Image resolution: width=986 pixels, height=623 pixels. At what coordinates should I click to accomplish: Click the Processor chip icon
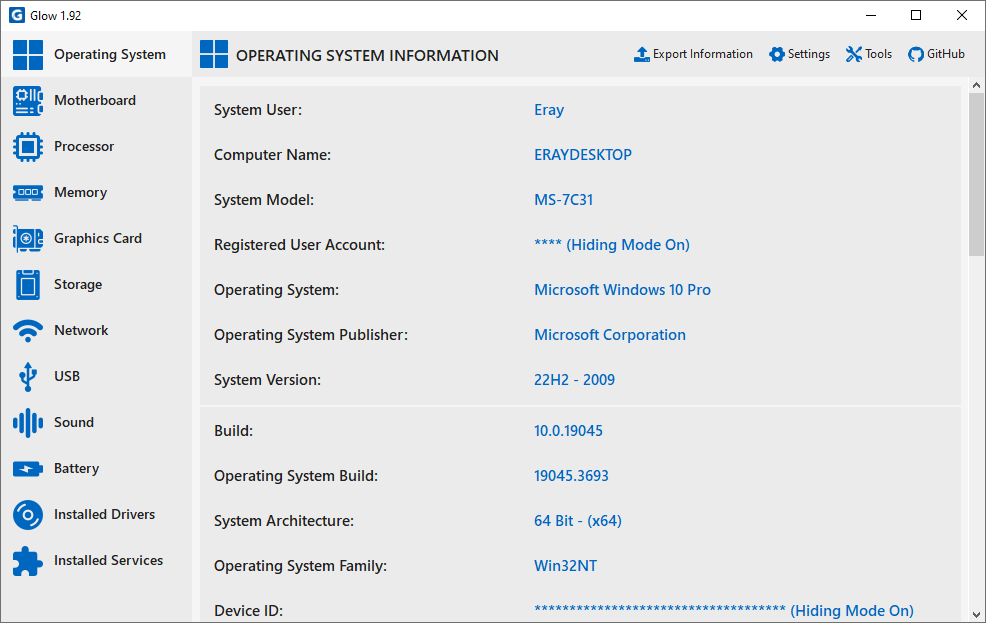(x=28, y=146)
